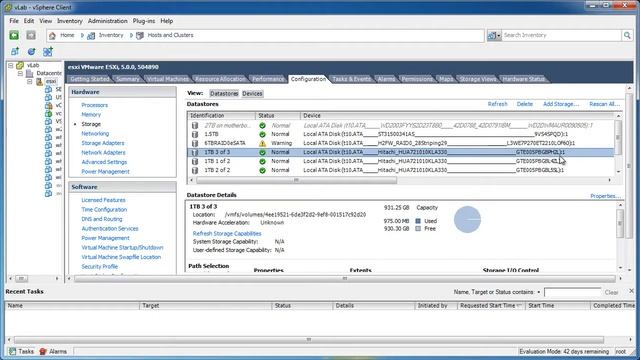Open Security Profile settings

tap(99, 267)
